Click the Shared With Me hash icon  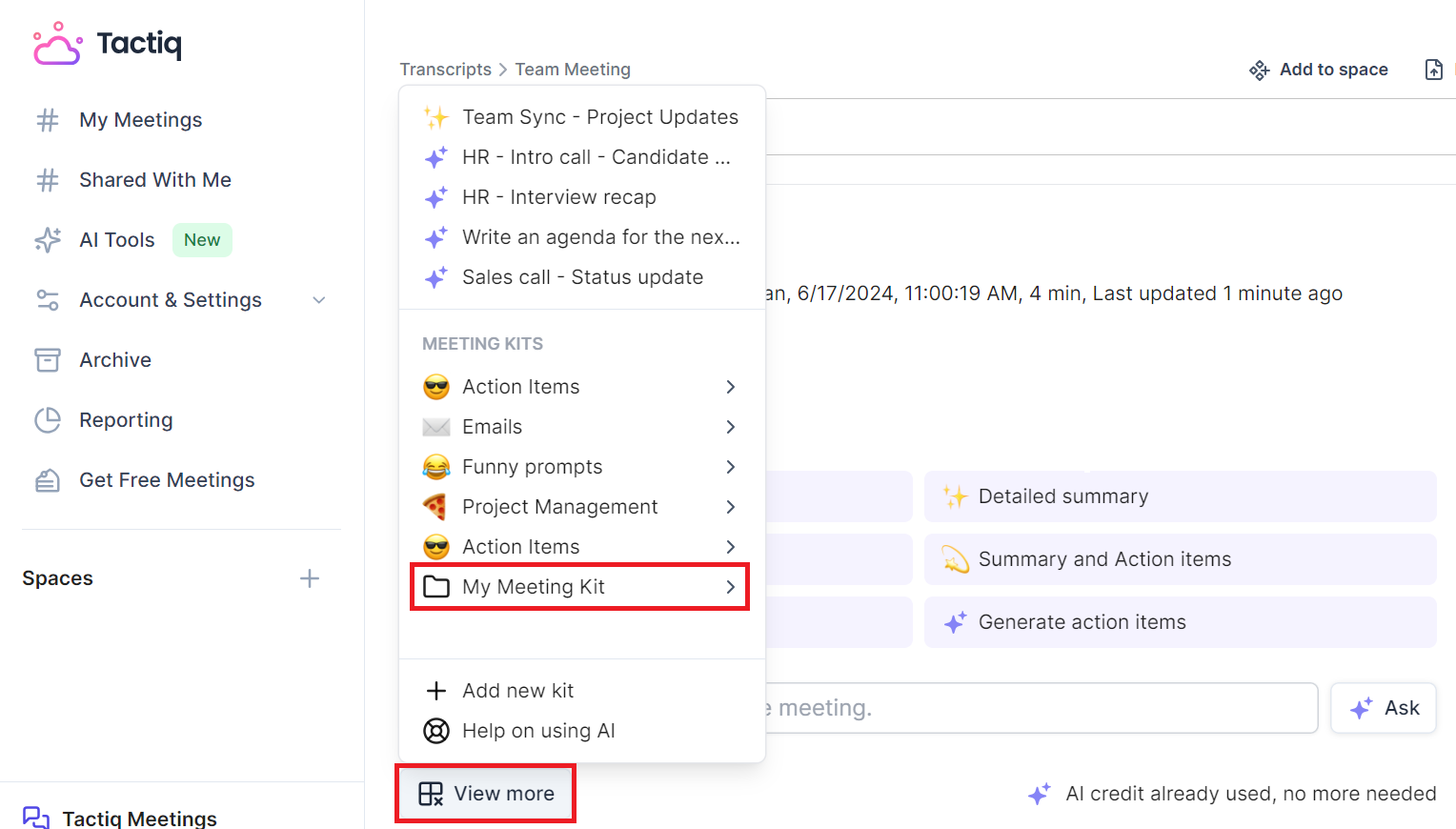[48, 180]
